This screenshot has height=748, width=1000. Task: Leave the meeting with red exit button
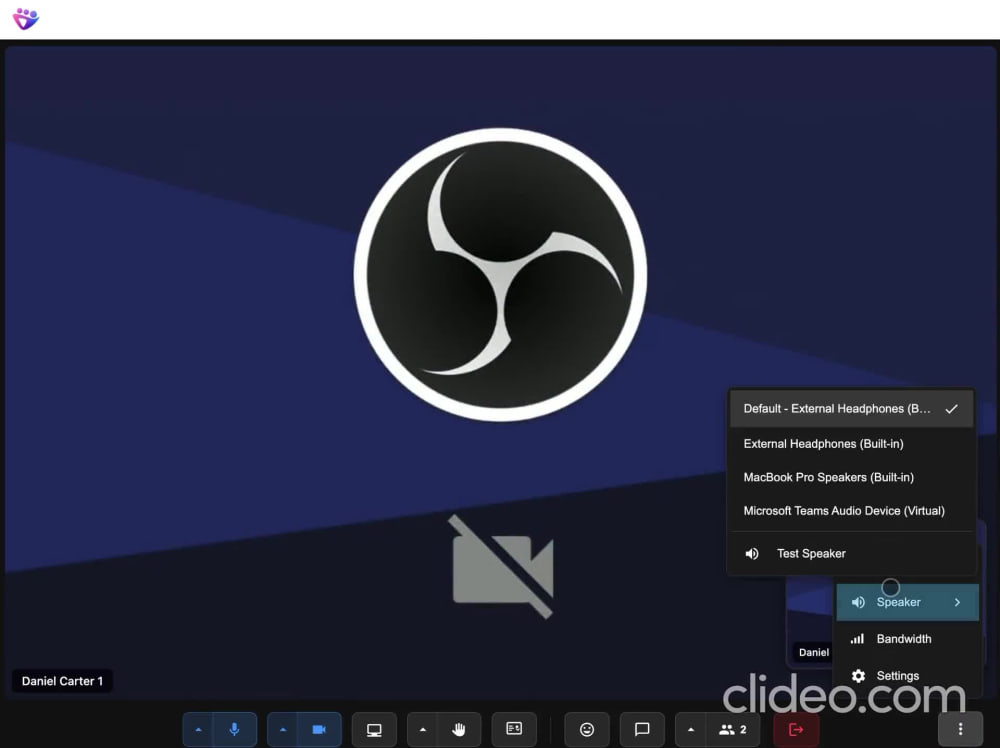tap(795, 730)
